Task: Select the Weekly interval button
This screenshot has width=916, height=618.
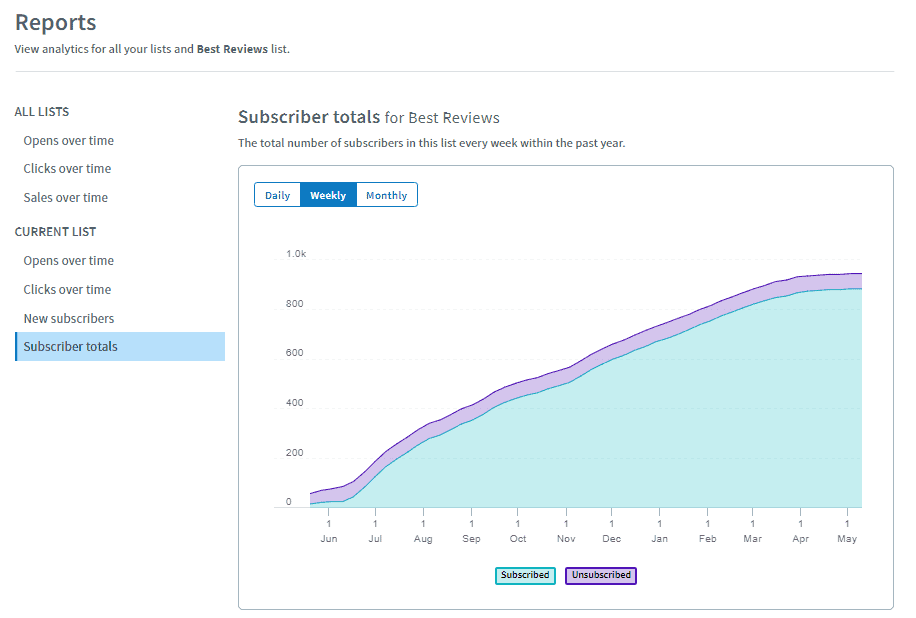Action: coord(328,195)
